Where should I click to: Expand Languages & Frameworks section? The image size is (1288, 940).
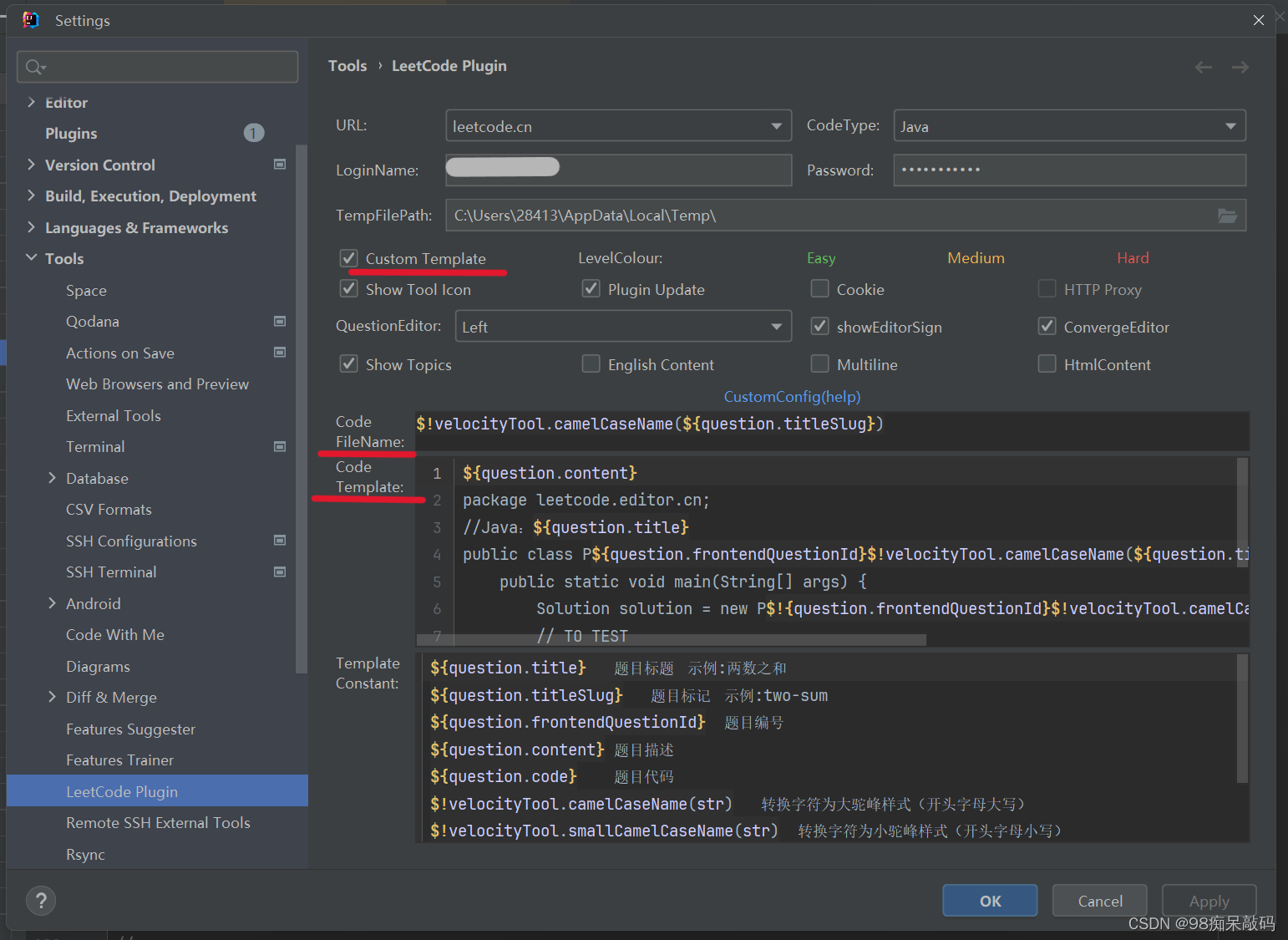click(x=31, y=227)
